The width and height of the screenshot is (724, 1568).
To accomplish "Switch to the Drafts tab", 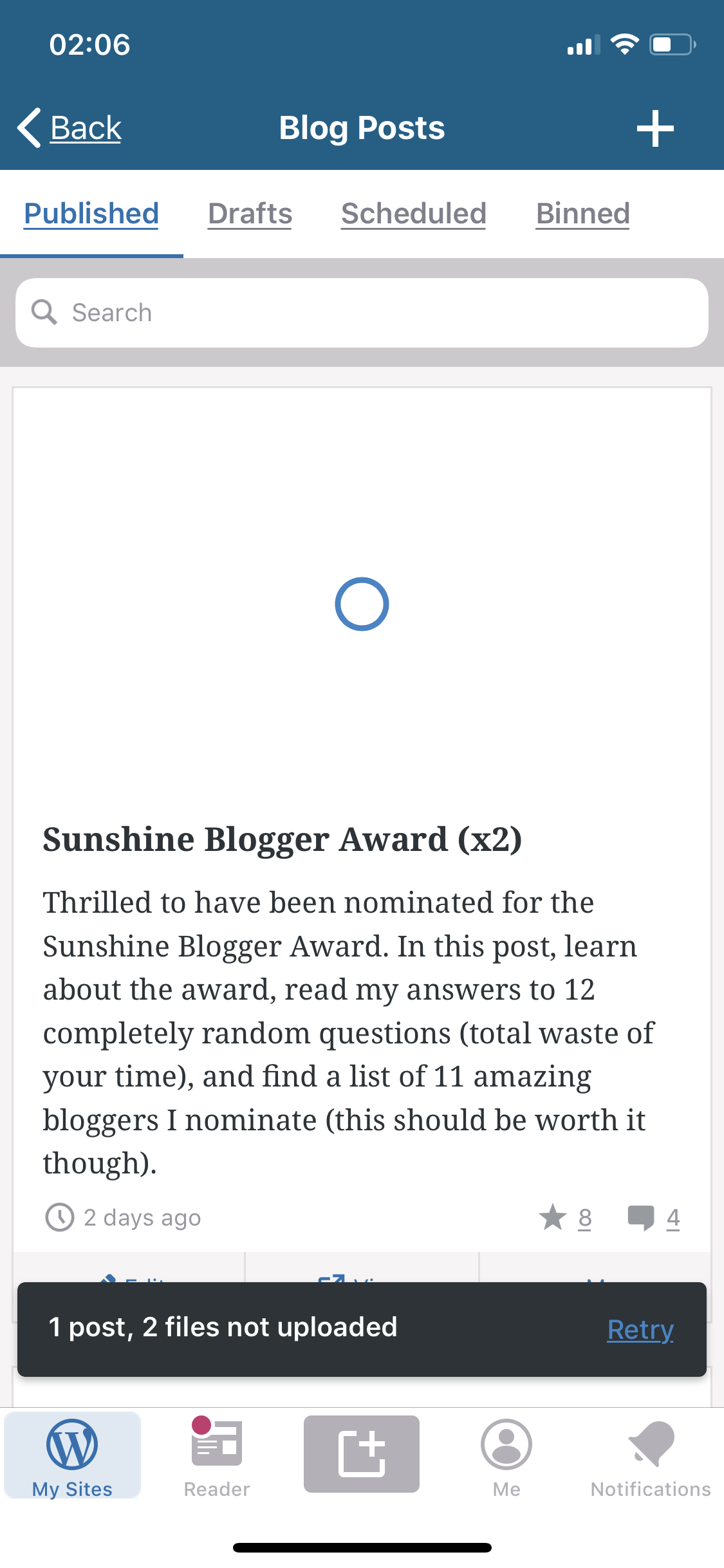I will tap(250, 214).
